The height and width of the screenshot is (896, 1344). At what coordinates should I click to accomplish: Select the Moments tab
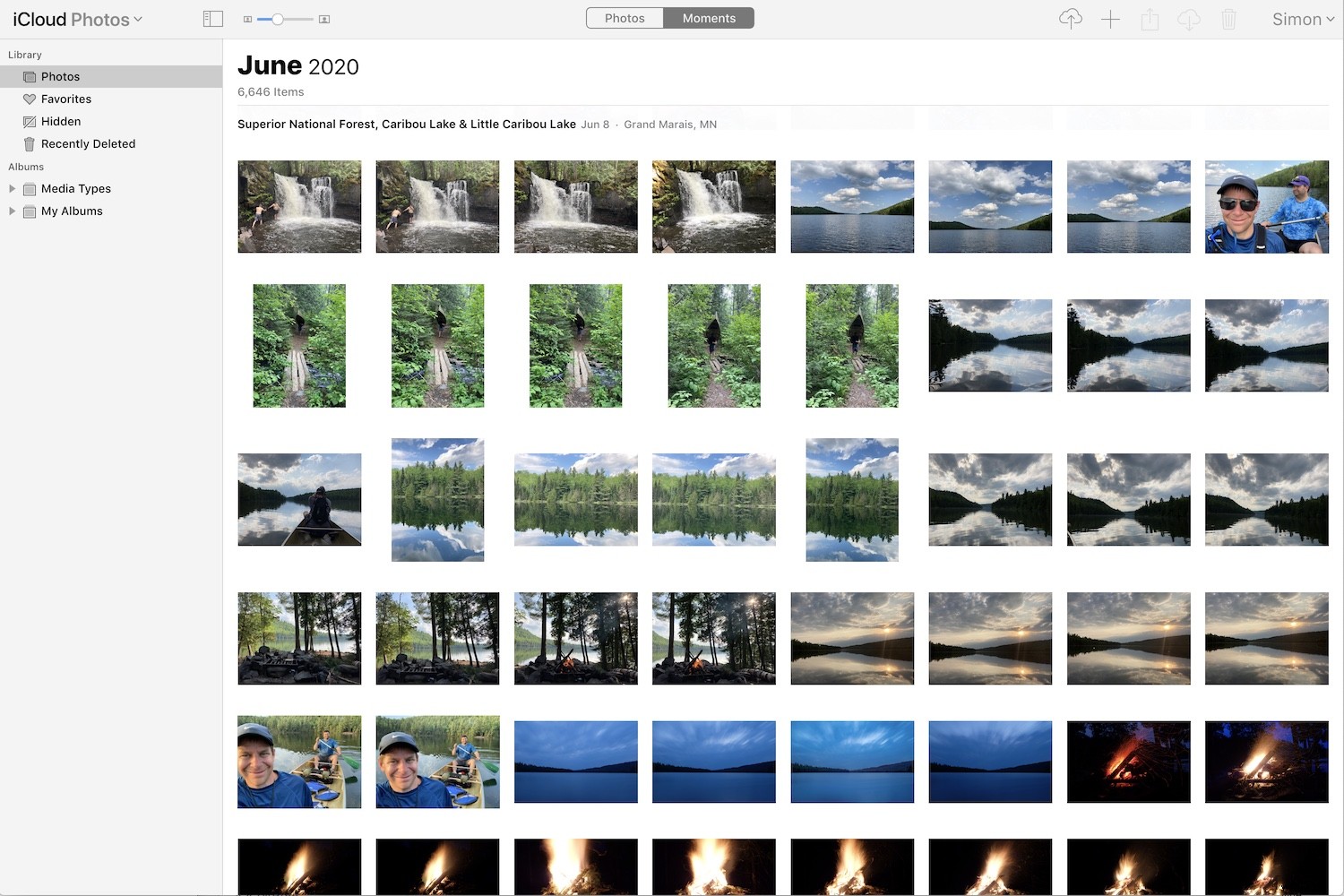click(x=709, y=17)
